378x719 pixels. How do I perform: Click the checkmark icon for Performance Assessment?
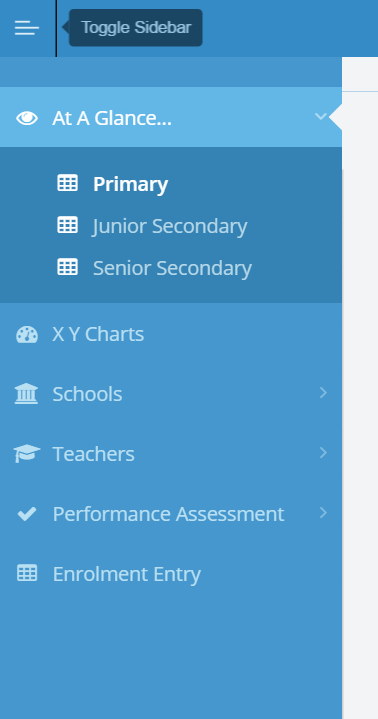click(27, 514)
